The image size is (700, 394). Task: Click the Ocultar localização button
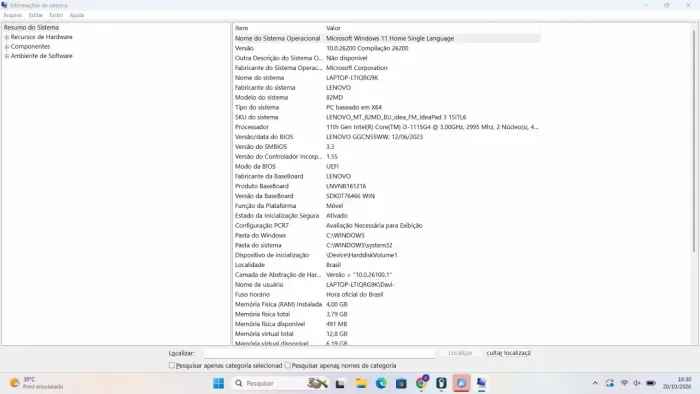[x=508, y=353]
